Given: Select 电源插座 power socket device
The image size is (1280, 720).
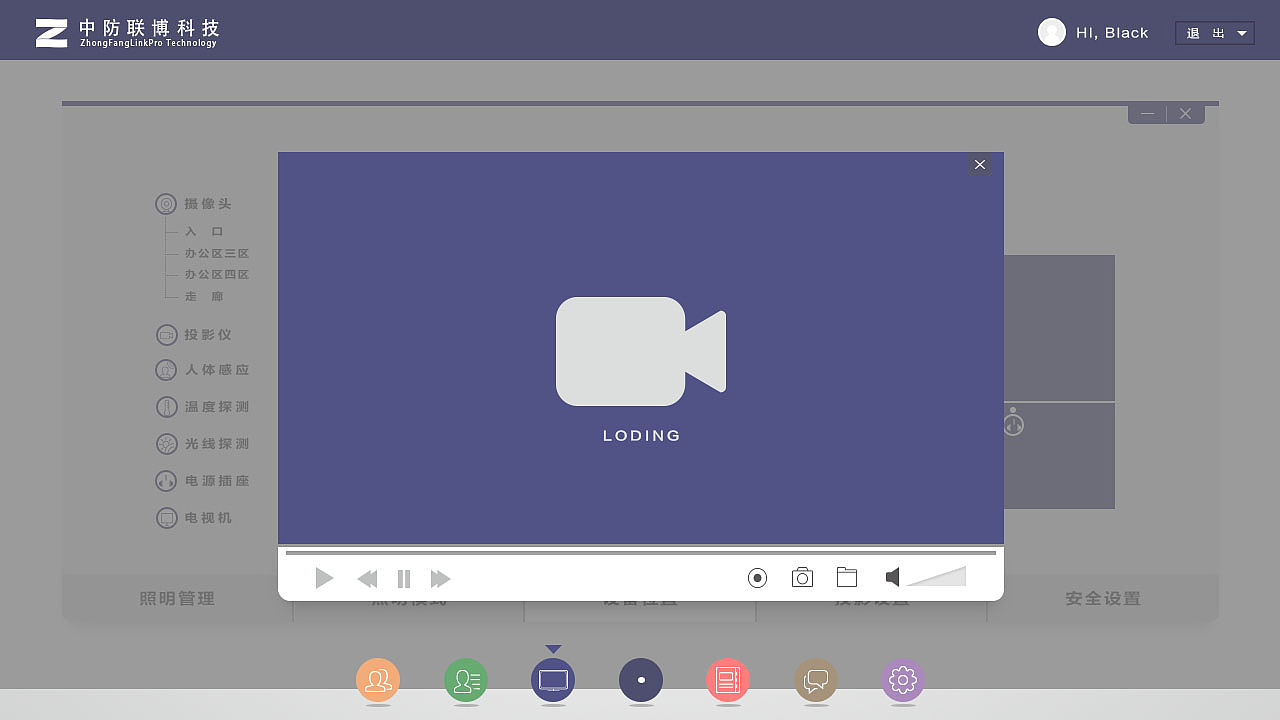Looking at the screenshot, I should pyautogui.click(x=217, y=481).
